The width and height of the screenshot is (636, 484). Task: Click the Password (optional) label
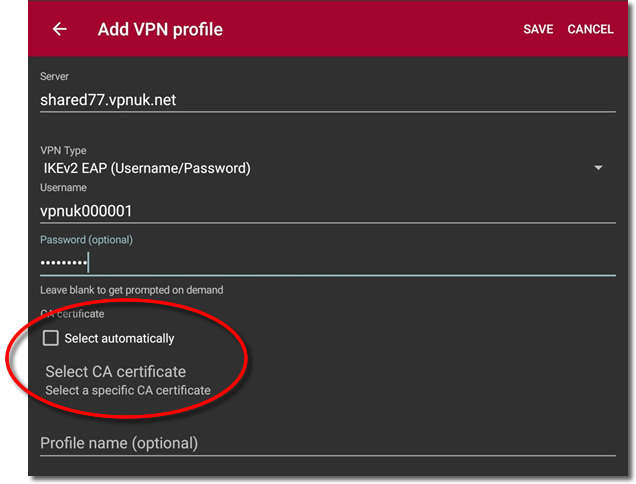pos(86,240)
